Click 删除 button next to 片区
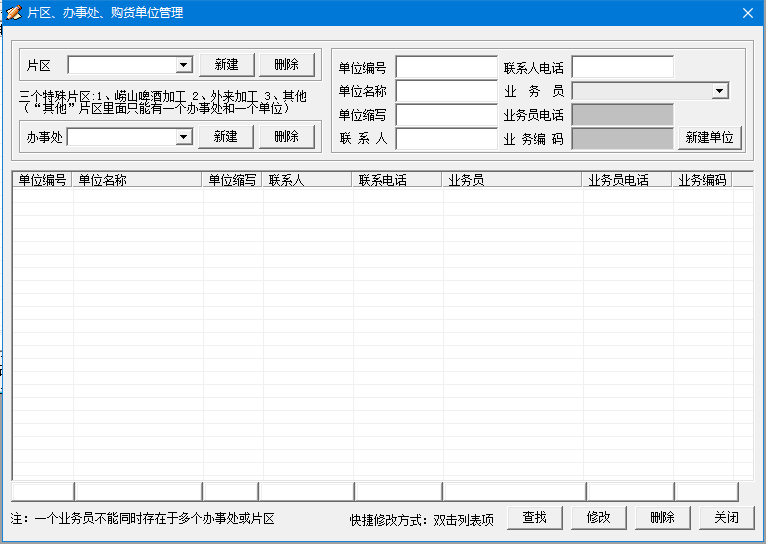Screen dimensions: 766x544 pyautogui.click(x=287, y=65)
